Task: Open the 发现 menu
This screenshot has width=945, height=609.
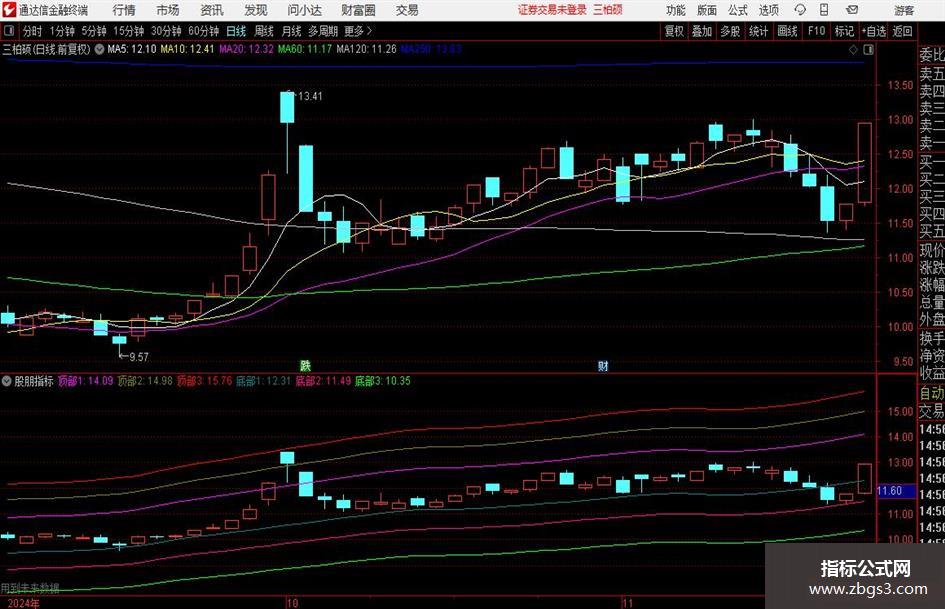Action: pos(256,10)
